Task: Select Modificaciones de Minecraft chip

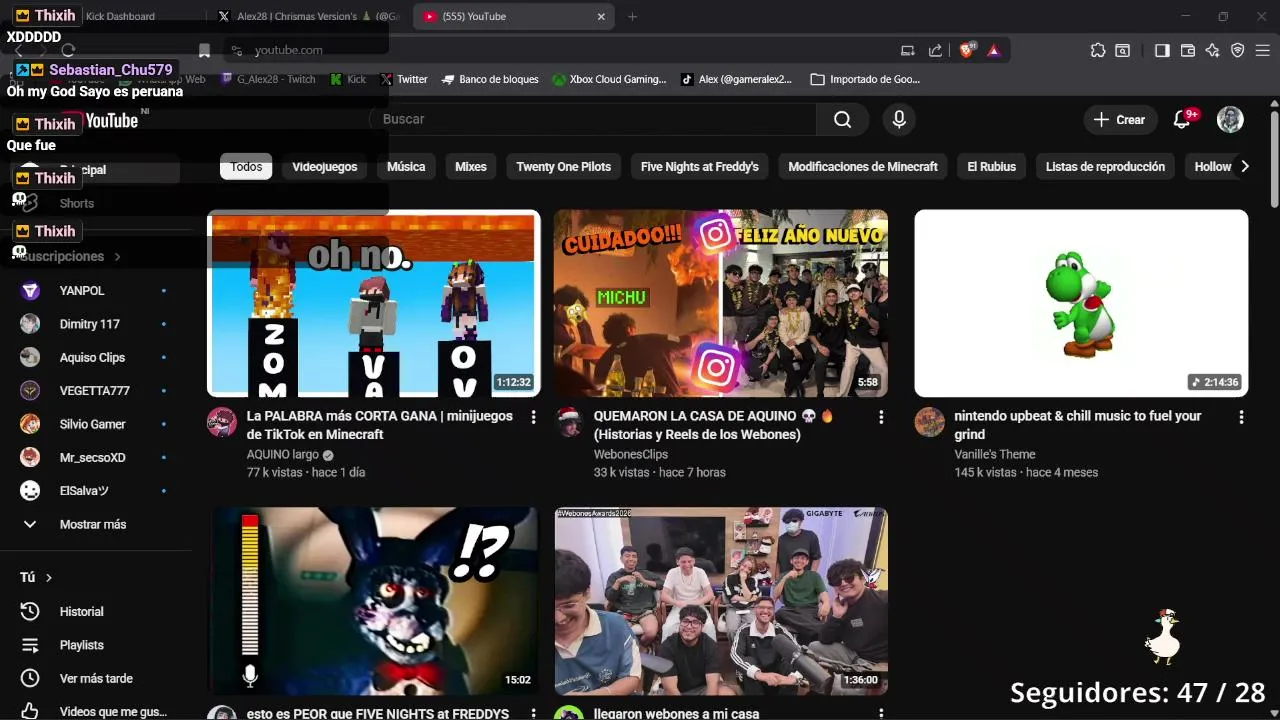Action: (x=863, y=167)
